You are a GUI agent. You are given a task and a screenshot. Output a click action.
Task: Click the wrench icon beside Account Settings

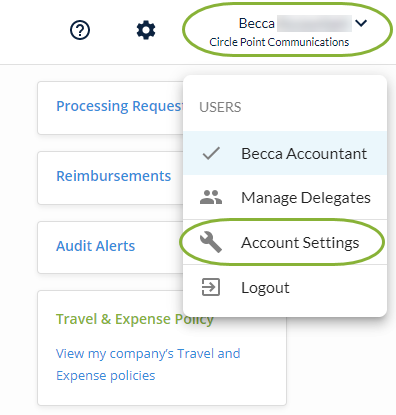coord(211,242)
